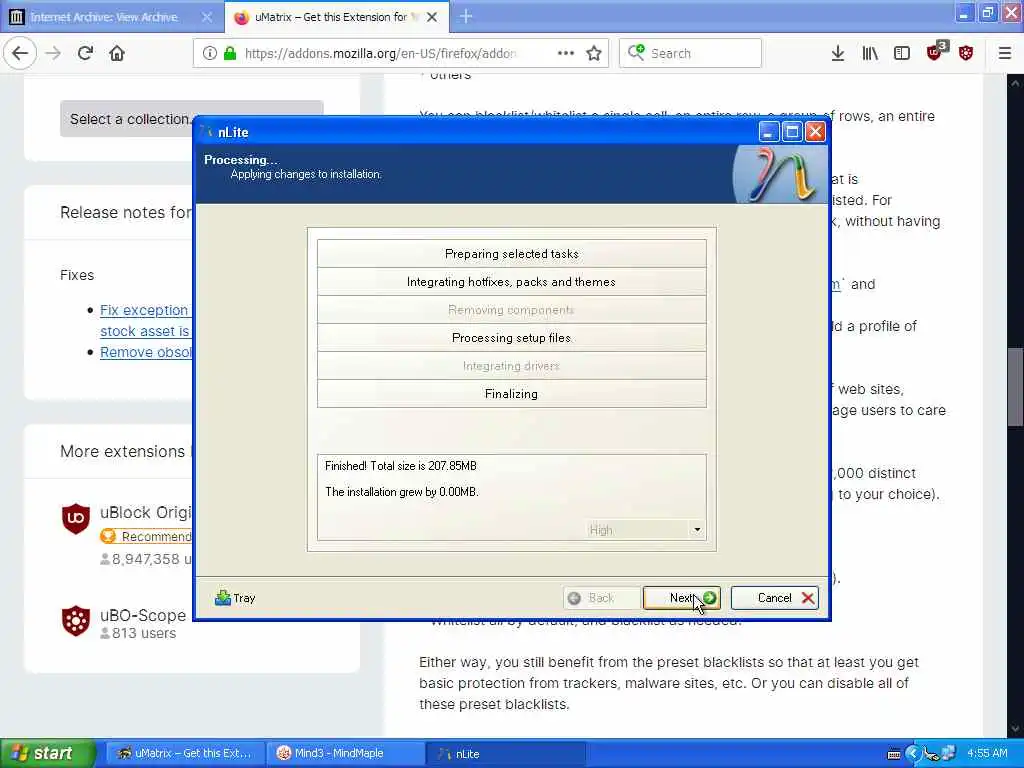This screenshot has height=768, width=1024.
Task: Click the nLite logo icon in header
Action: pos(778,174)
